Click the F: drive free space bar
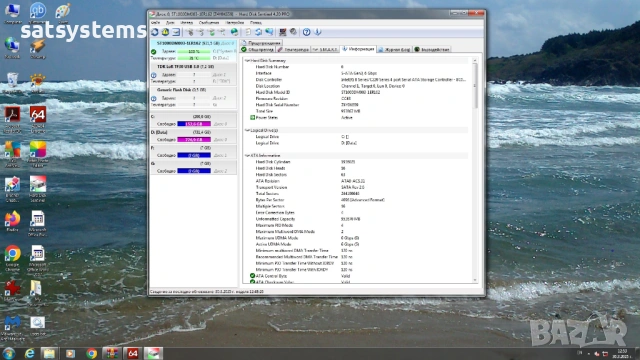 (194, 155)
